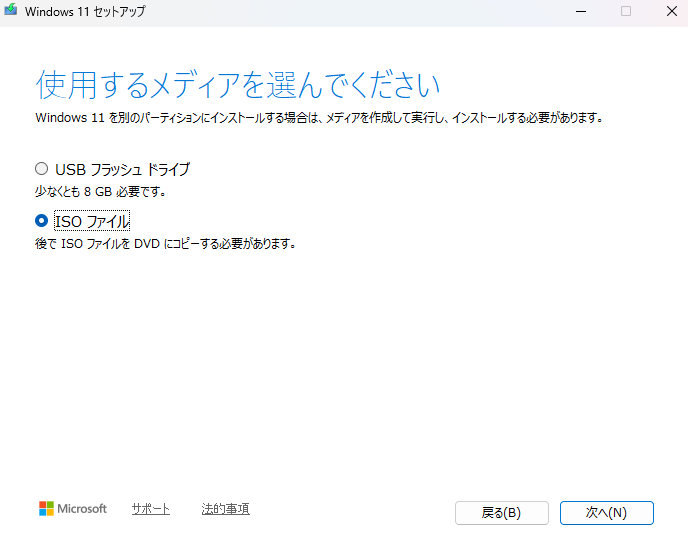Screen dimensions: 688x546
Task: Click the four-color Microsoft logo squares
Action: (46, 509)
